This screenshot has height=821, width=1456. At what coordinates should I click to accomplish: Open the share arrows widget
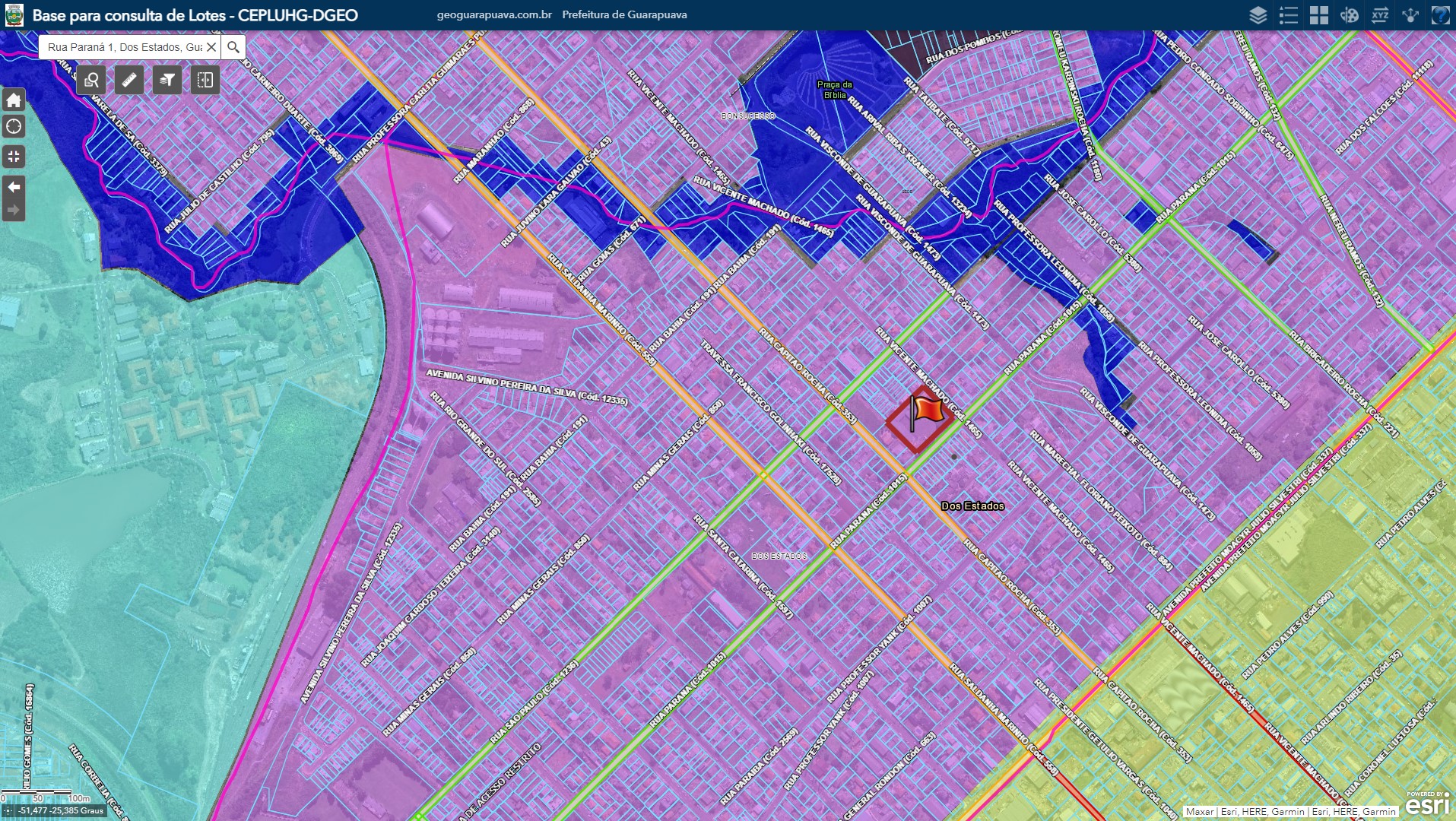1410,15
